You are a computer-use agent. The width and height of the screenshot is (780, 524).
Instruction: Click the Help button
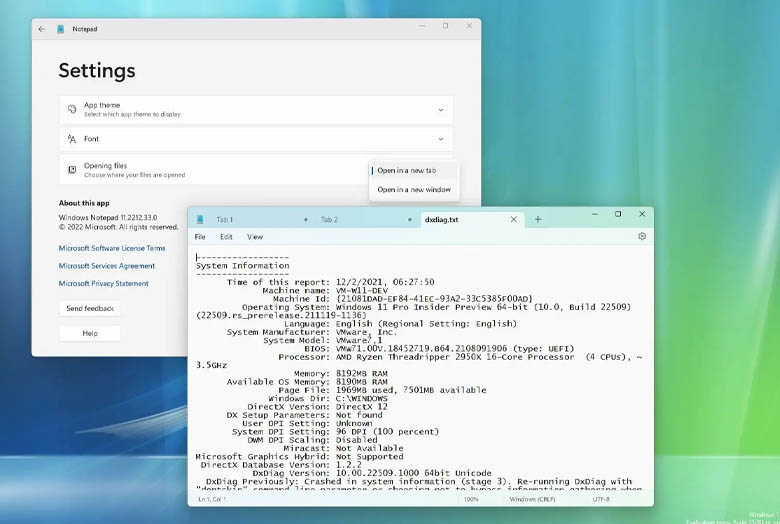[x=90, y=333]
